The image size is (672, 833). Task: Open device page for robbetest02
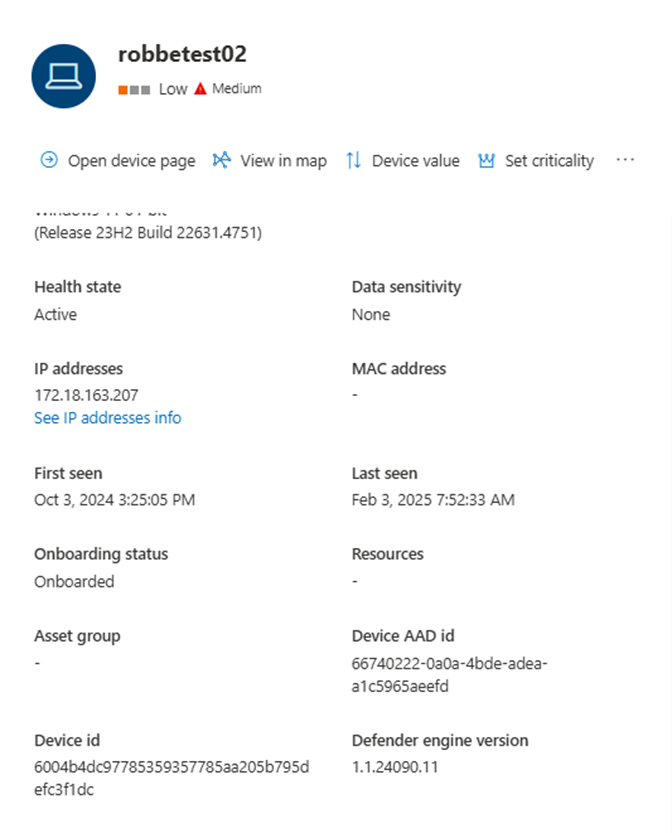coord(131,160)
